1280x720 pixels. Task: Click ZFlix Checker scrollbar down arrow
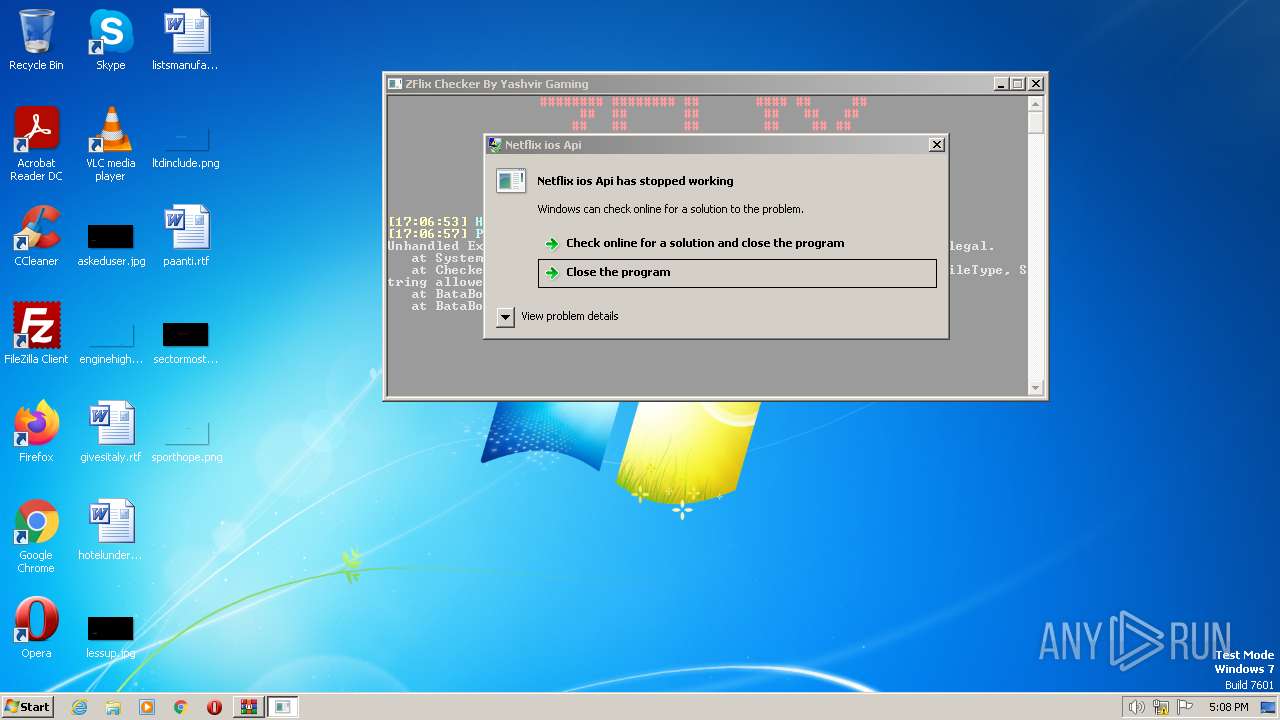click(1036, 388)
